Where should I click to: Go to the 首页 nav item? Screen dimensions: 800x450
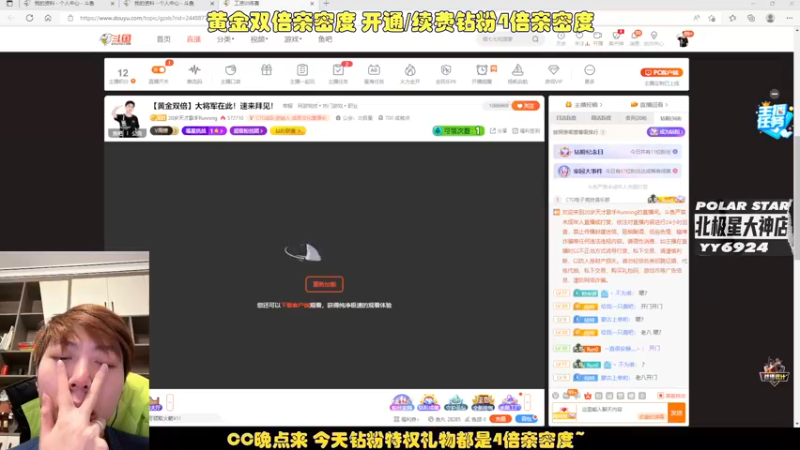(163, 39)
